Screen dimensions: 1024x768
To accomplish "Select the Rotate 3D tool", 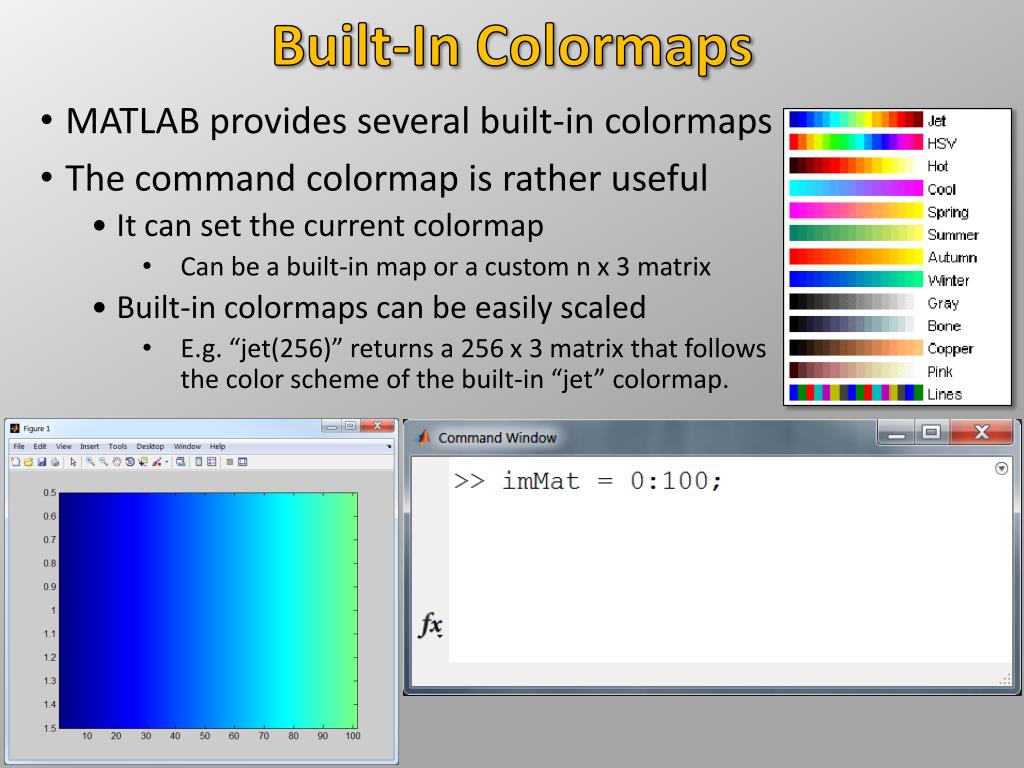I will (x=130, y=462).
